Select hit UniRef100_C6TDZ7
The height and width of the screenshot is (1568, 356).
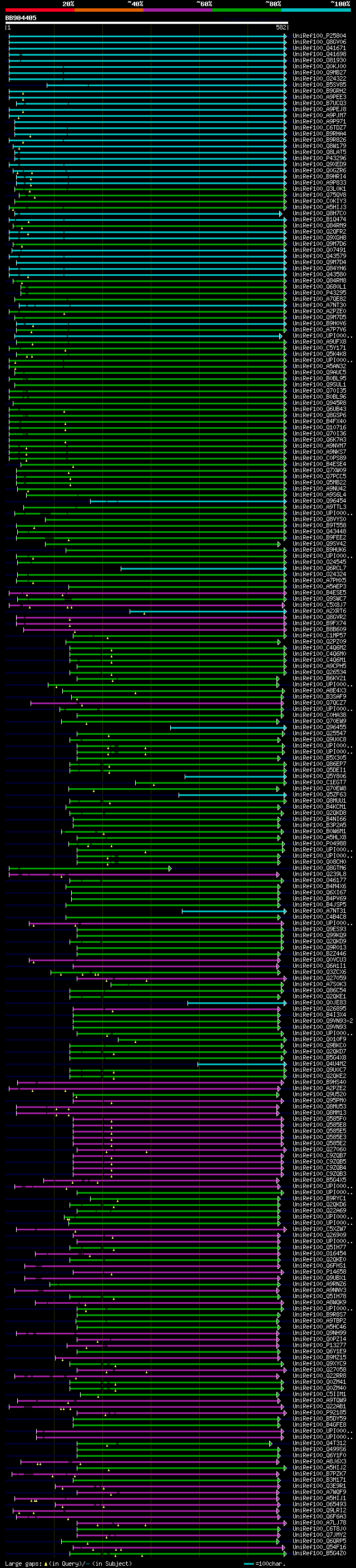click(x=319, y=128)
